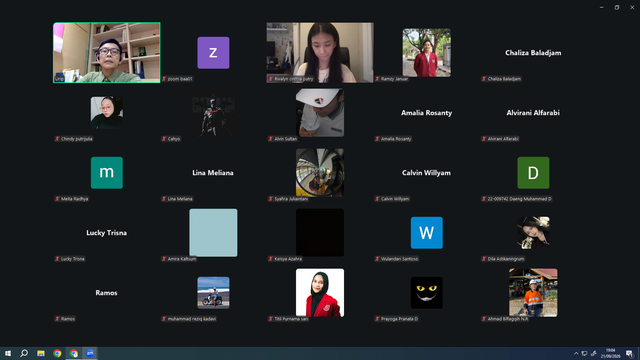640x360 pixels.
Task: Click the muted mic icon beside Chaliza Baladjam label
Action: [484, 79]
